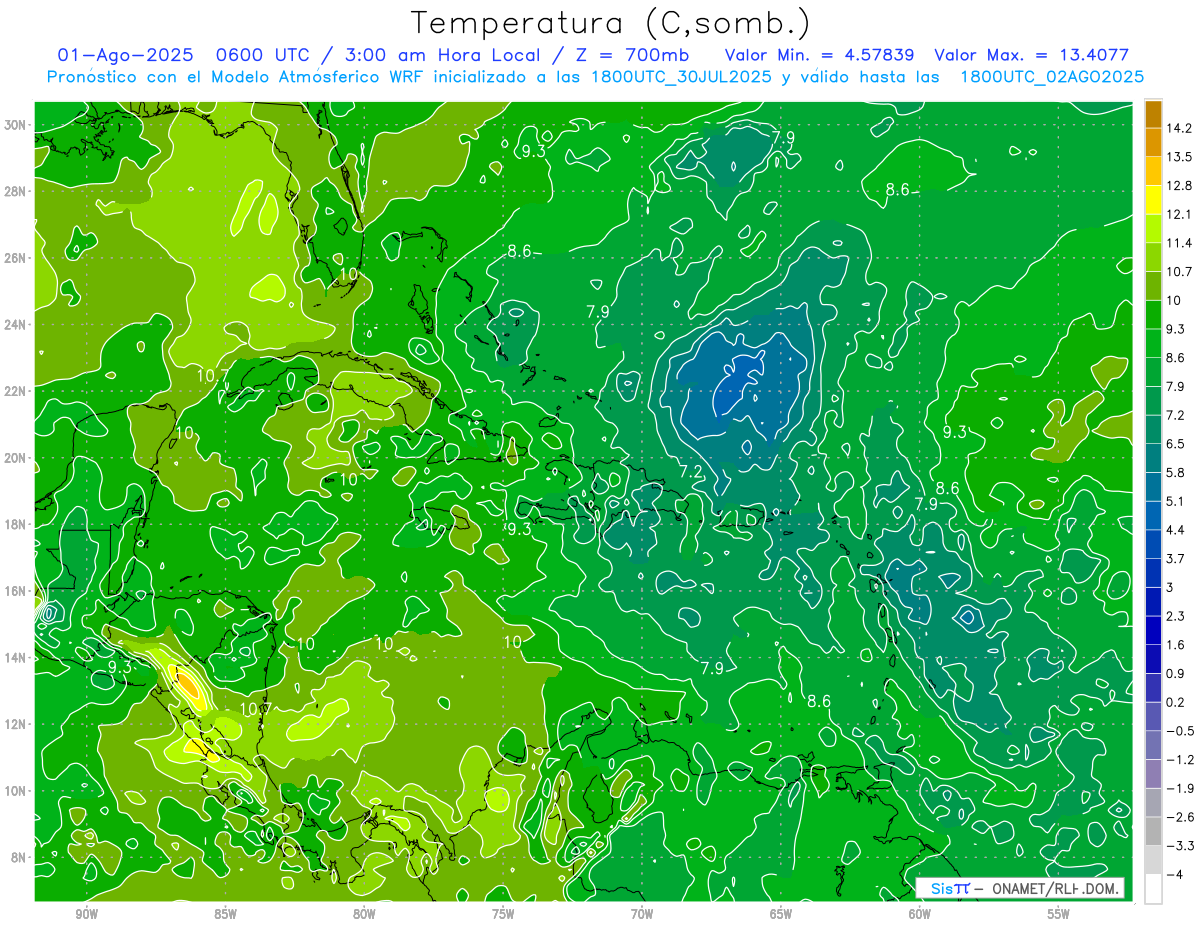The image size is (1200, 927).
Task: Click the '55W' longitude axis label
Action: tap(1059, 914)
